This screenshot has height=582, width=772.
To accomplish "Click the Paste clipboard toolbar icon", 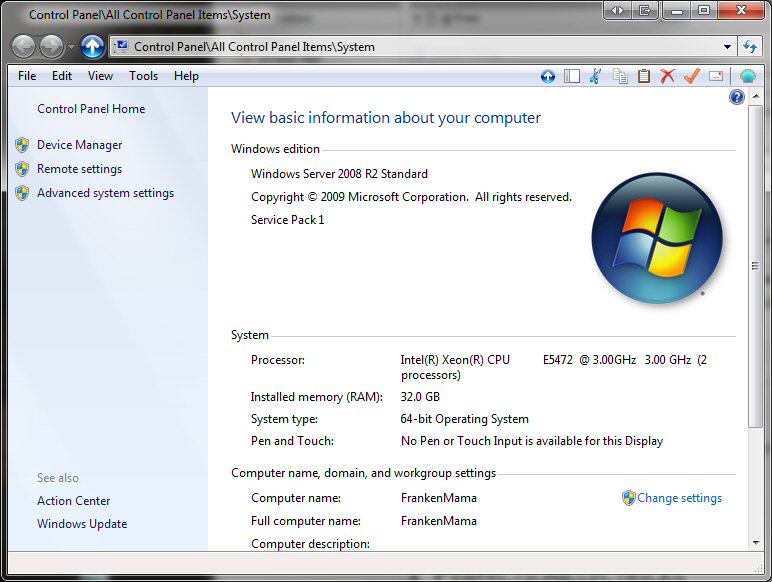I will [644, 76].
